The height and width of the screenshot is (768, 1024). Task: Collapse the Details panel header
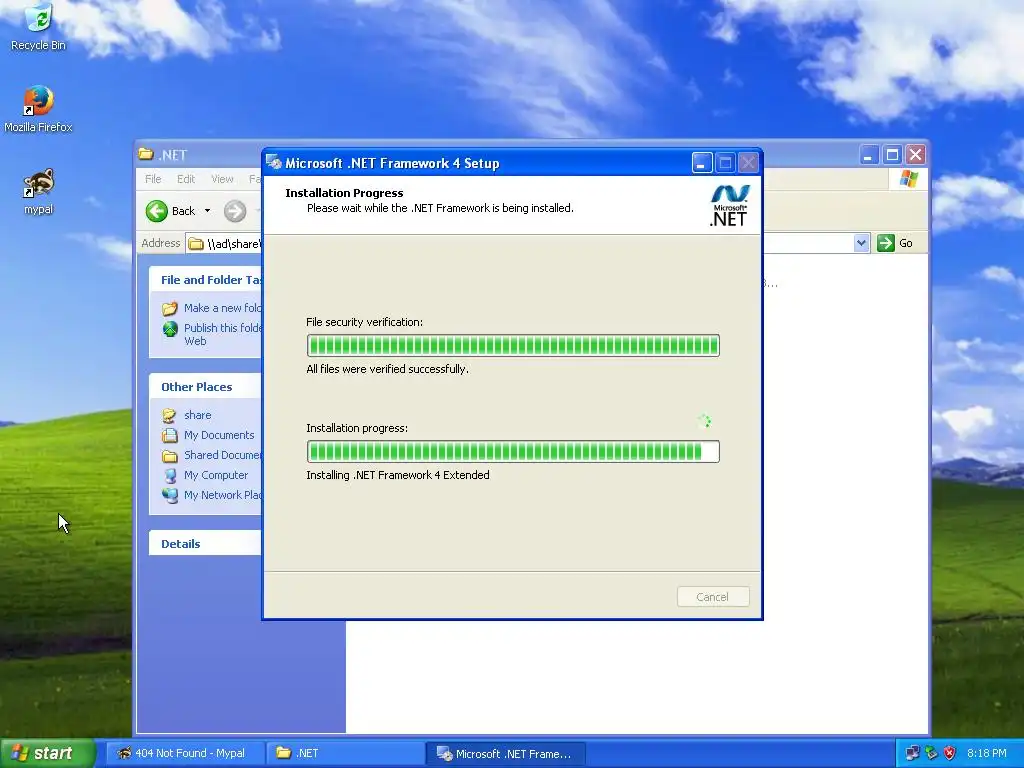coord(205,543)
